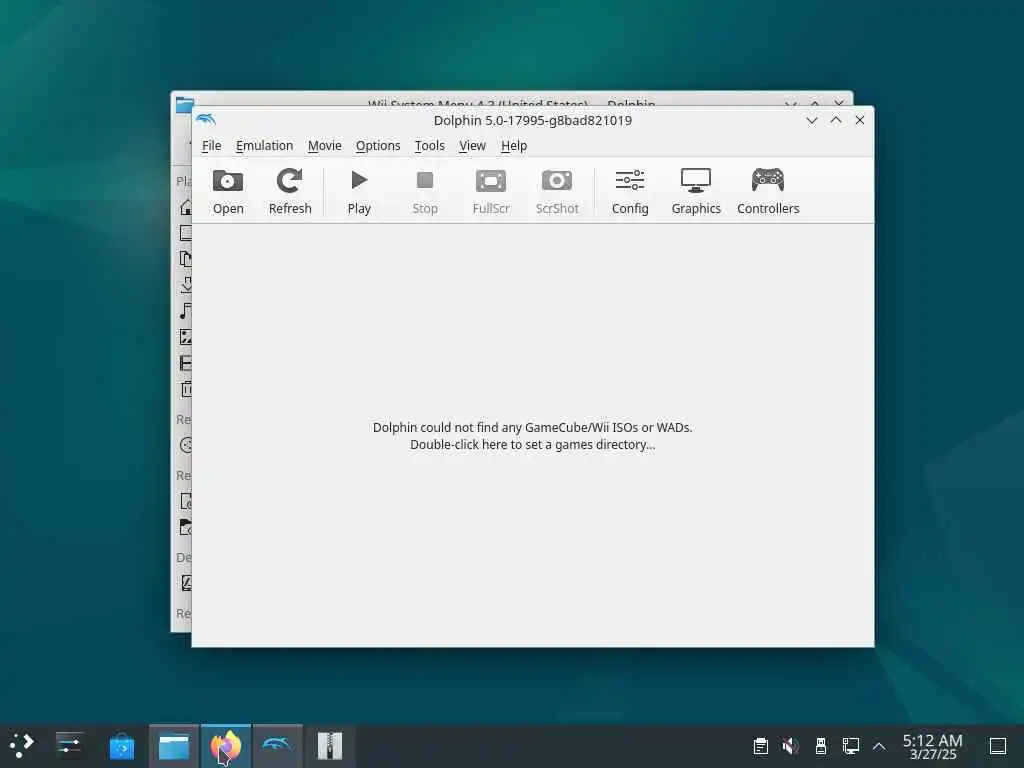Viewport: 1024px width, 768px height.
Task: Click the muted volume tray icon
Action: coord(790,746)
